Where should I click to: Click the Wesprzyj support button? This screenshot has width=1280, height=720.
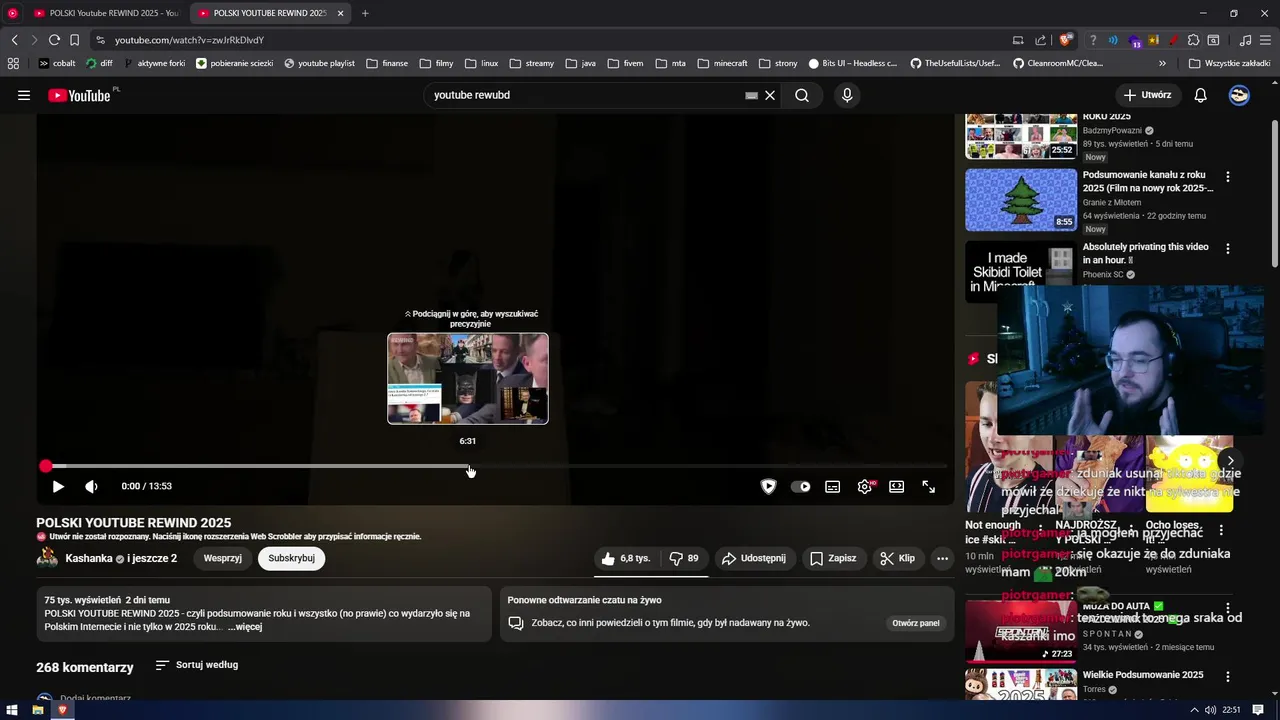click(223, 558)
